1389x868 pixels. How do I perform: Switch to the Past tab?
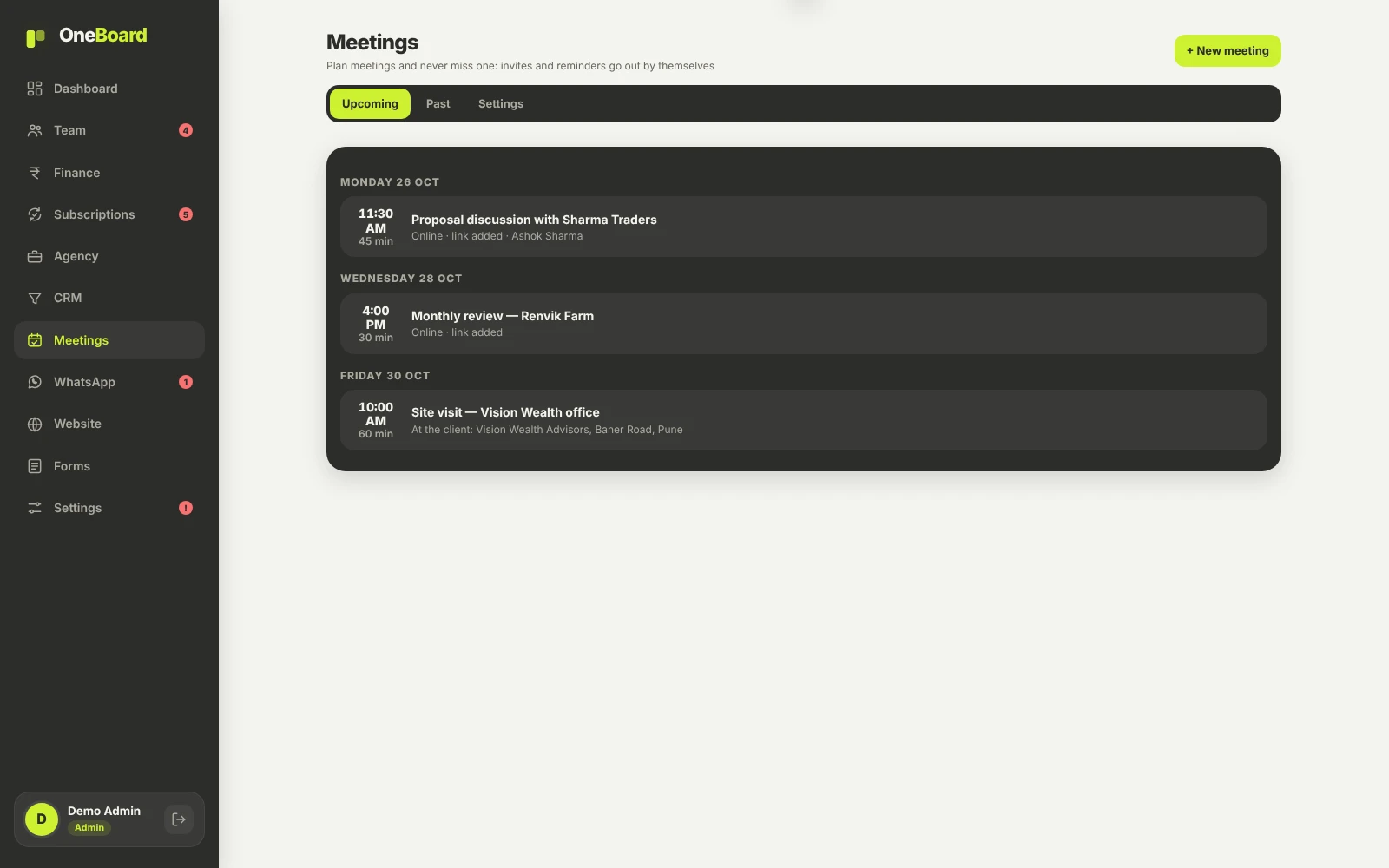coord(438,103)
